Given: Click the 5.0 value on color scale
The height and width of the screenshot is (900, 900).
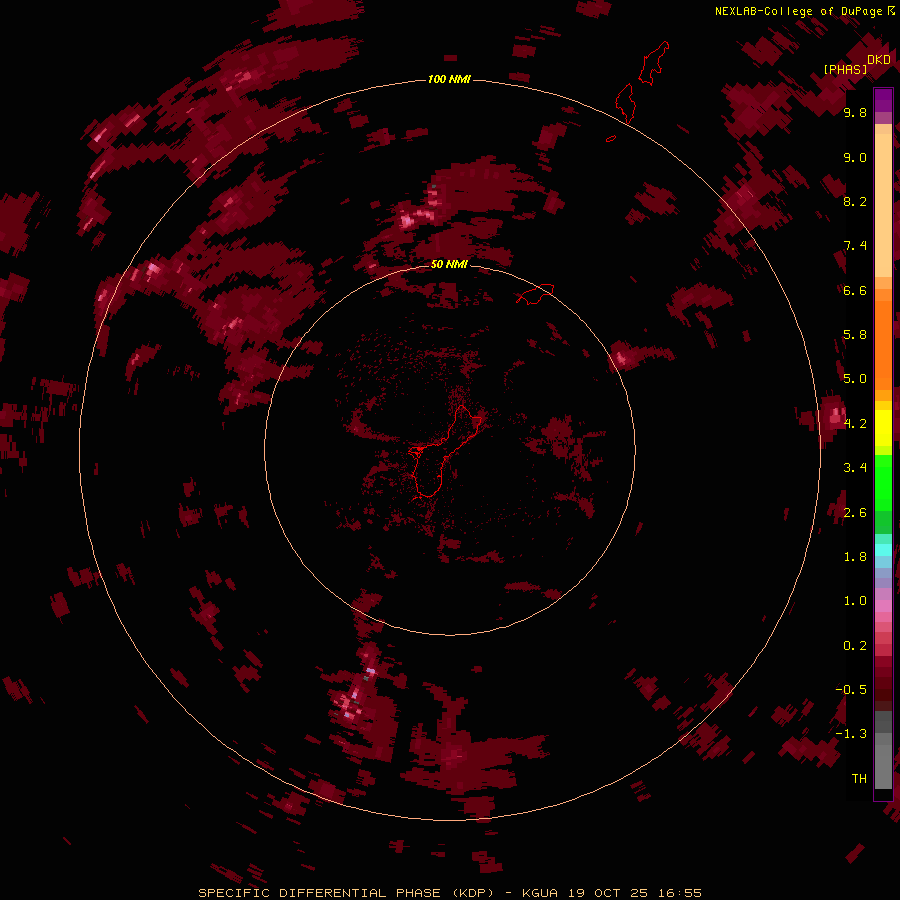Looking at the screenshot, I should [x=855, y=379].
